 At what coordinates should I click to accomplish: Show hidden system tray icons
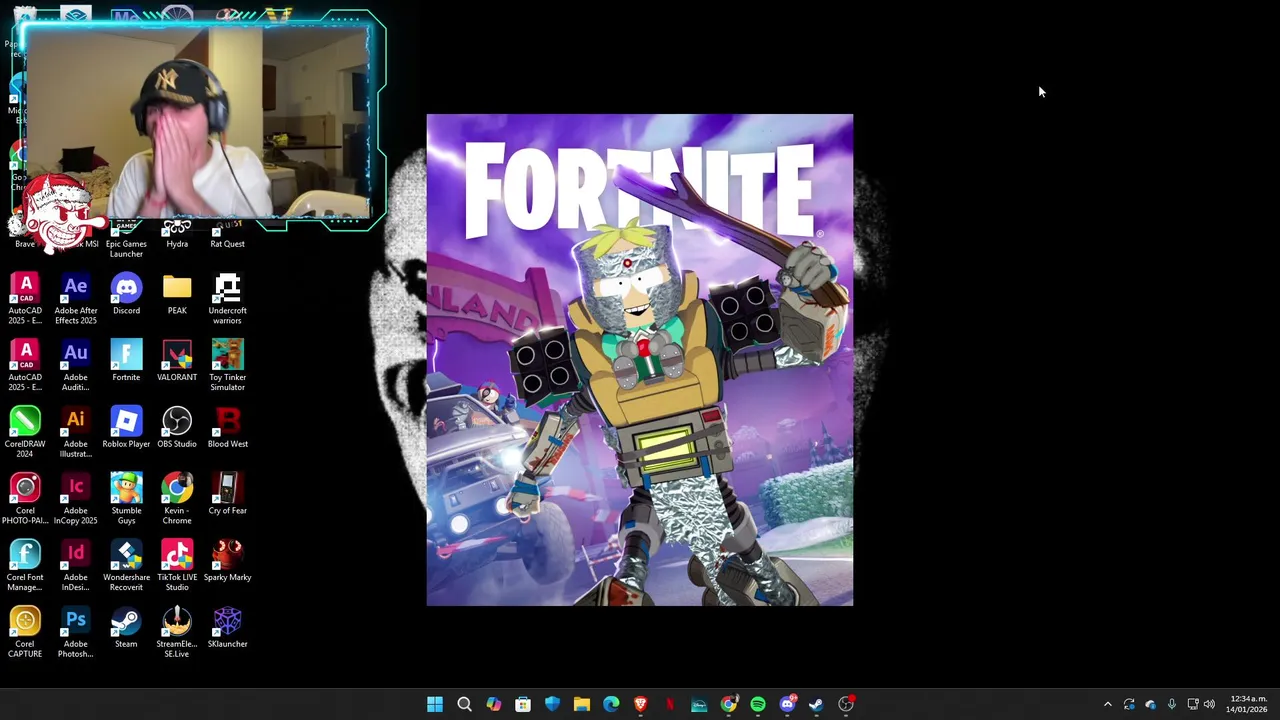[1107, 704]
